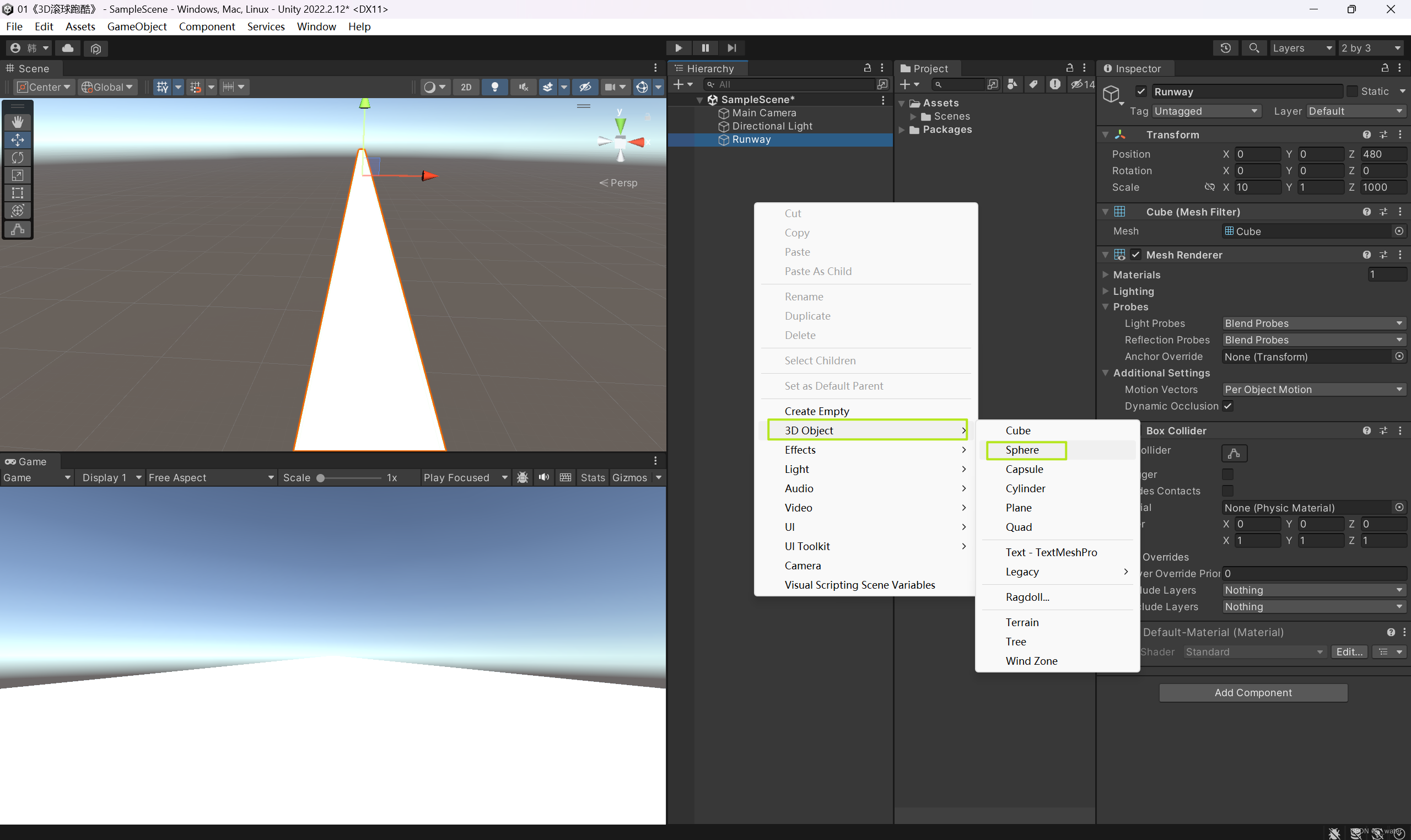Select the Rect transform tool
Screen dimensions: 1411x840
pyautogui.click(x=18, y=193)
